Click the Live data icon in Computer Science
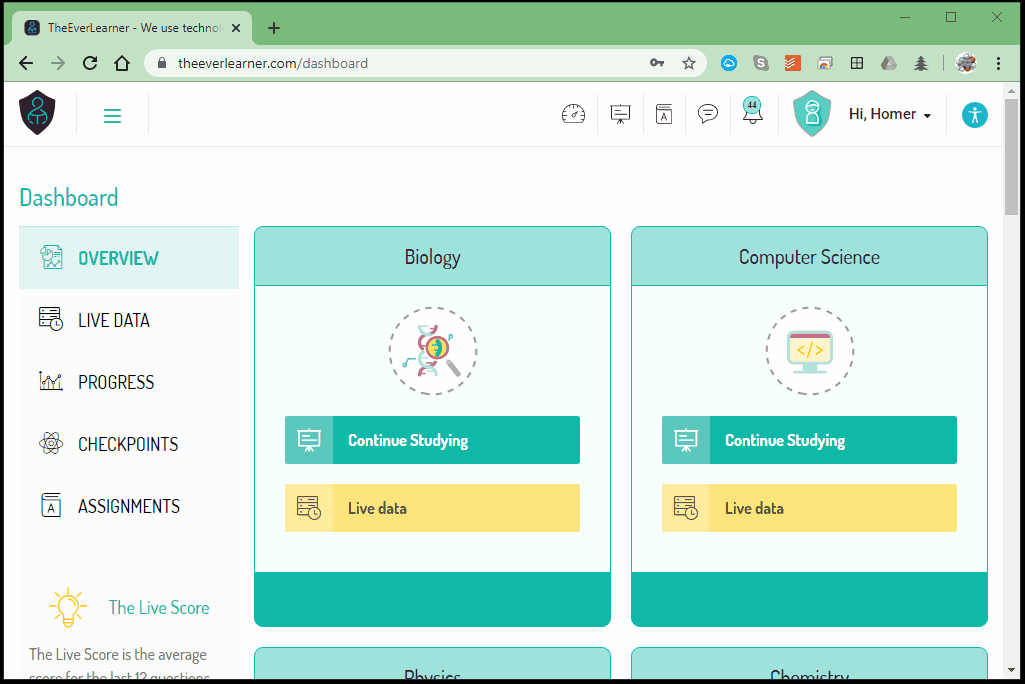Viewport: 1025px width, 684px height. (x=686, y=508)
